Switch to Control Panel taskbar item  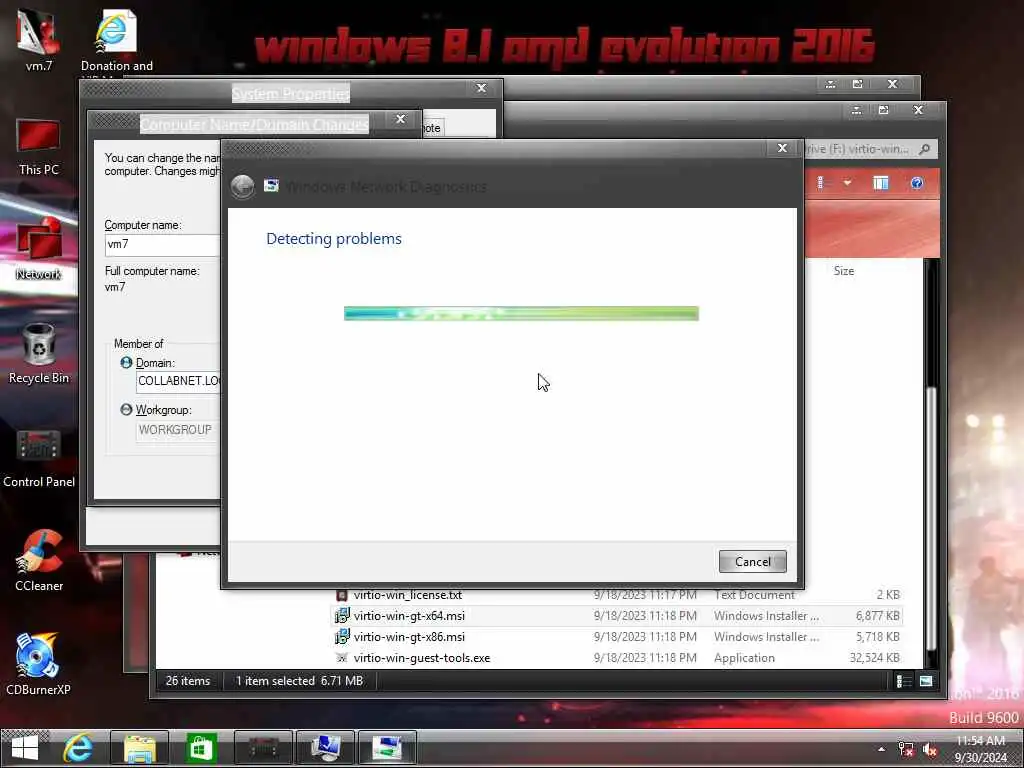[263, 748]
